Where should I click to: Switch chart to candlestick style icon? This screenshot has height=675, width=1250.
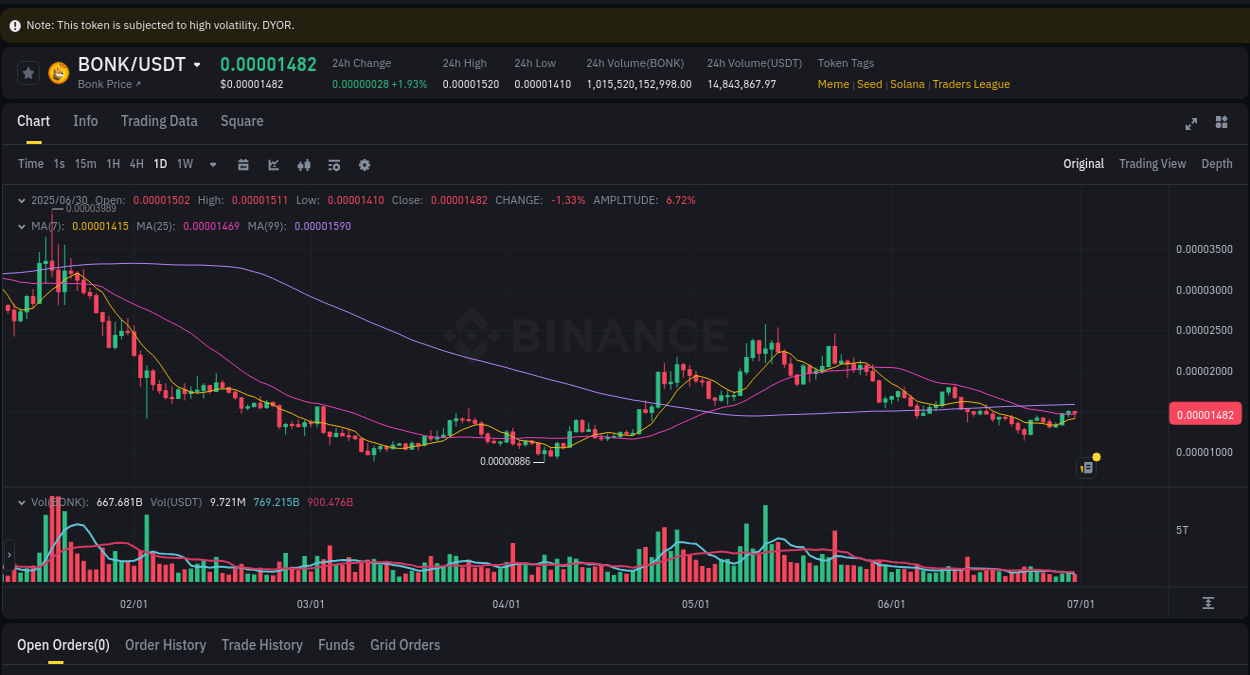tap(304, 164)
